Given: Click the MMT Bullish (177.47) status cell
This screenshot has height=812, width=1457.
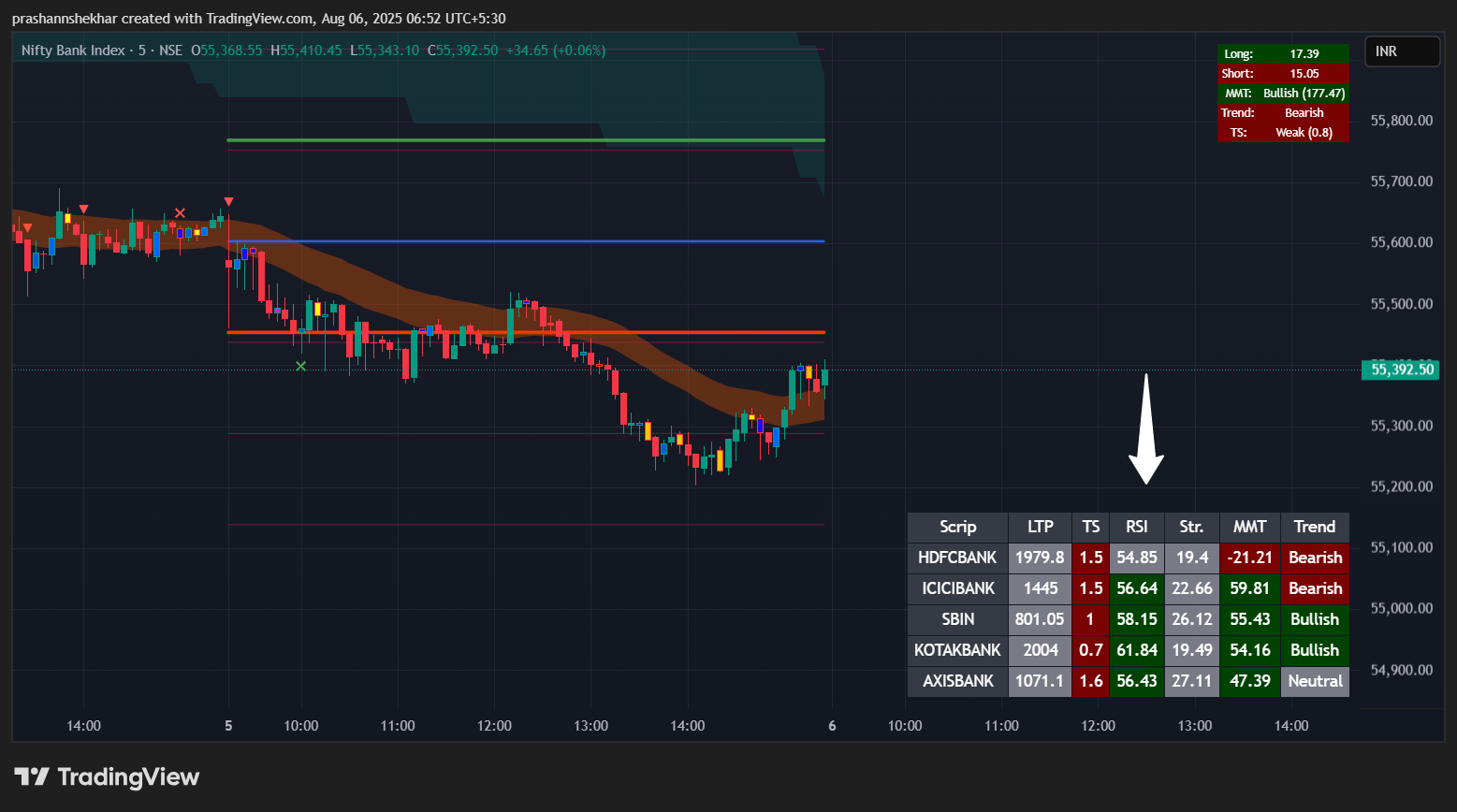Looking at the screenshot, I should coord(1303,94).
